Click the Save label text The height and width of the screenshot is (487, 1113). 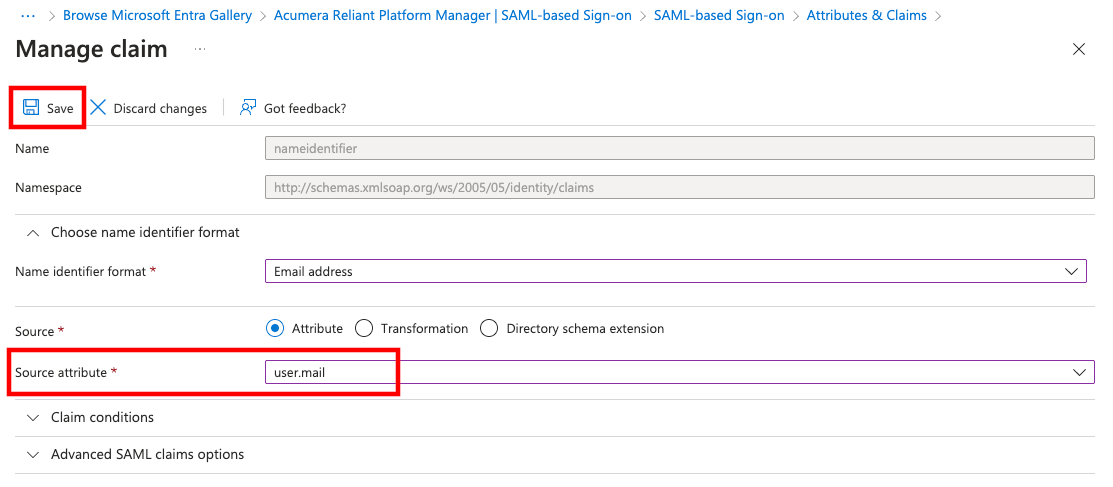tap(60, 108)
